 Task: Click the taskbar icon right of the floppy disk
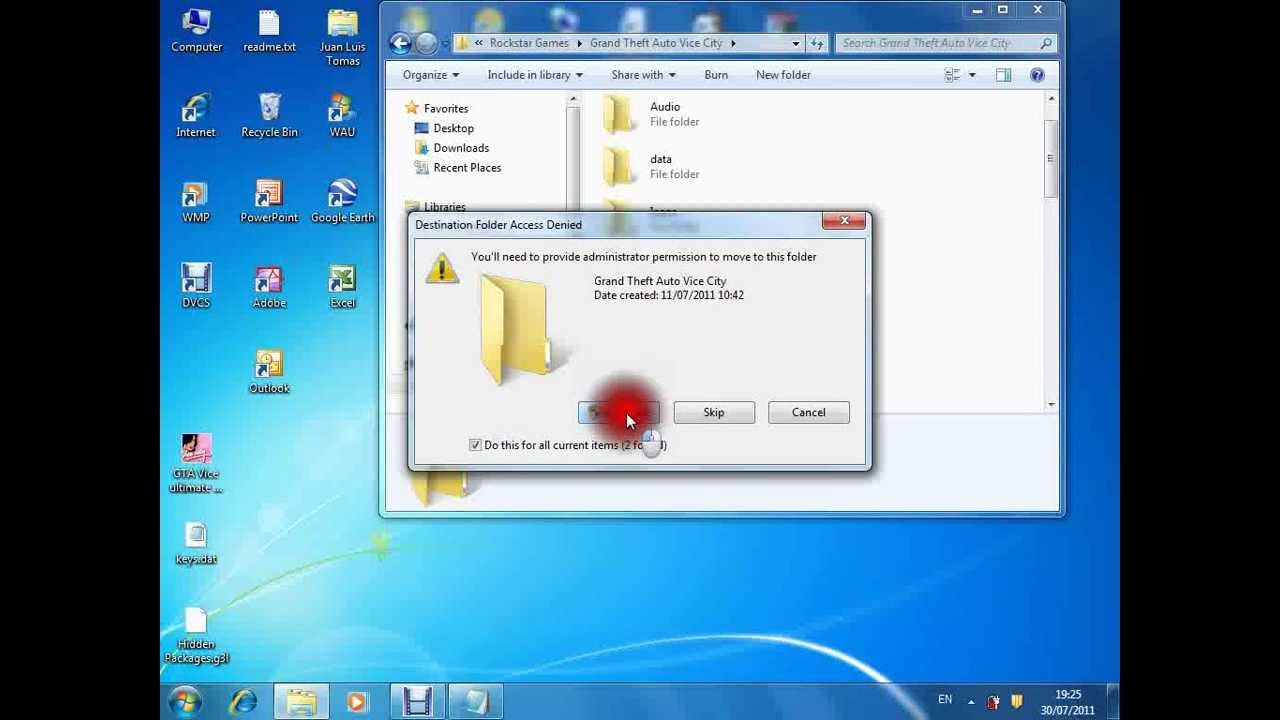(475, 702)
